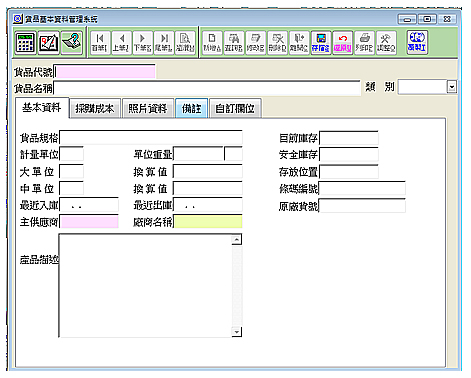
Task: Click the window title bar app icon
Action: (18, 19)
